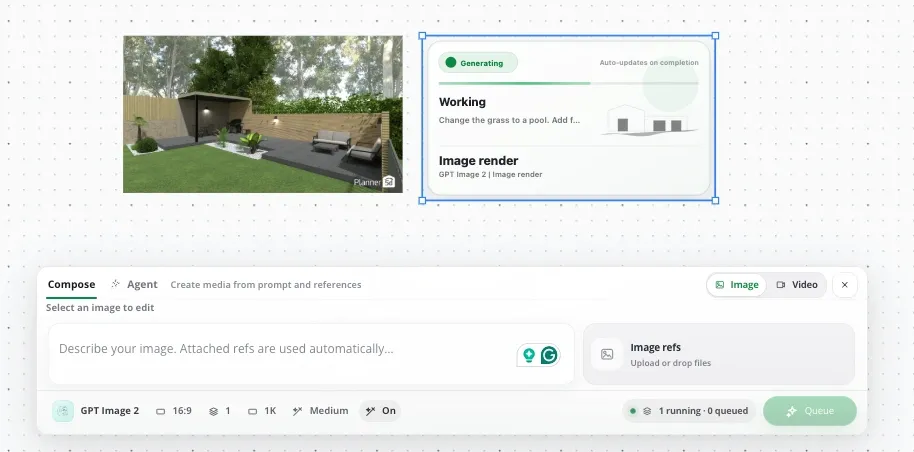Click the 'Change the grass to a pool' prompt text
This screenshot has height=452, width=914.
pos(509,120)
